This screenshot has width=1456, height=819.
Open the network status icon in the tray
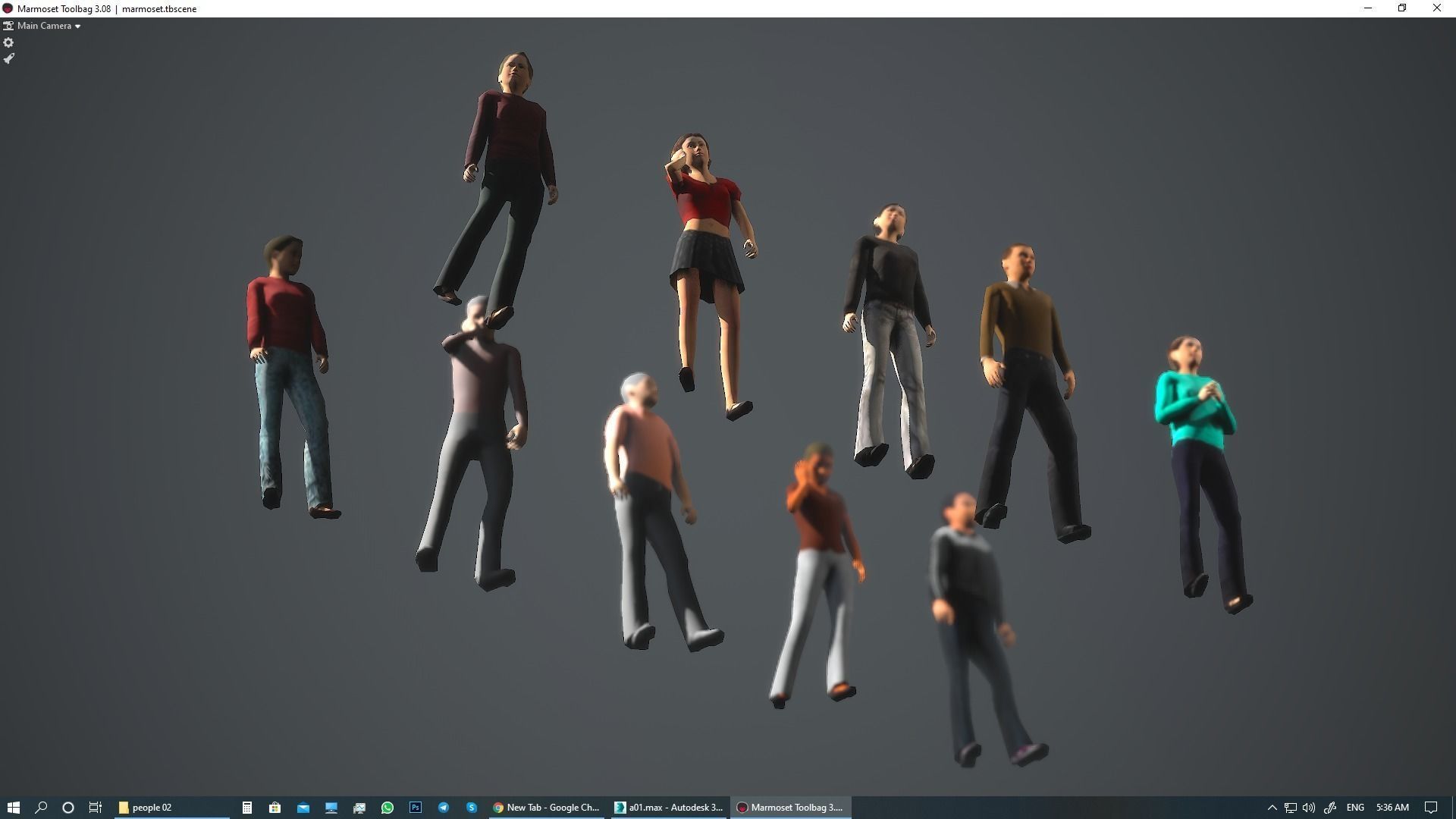tap(1291, 808)
